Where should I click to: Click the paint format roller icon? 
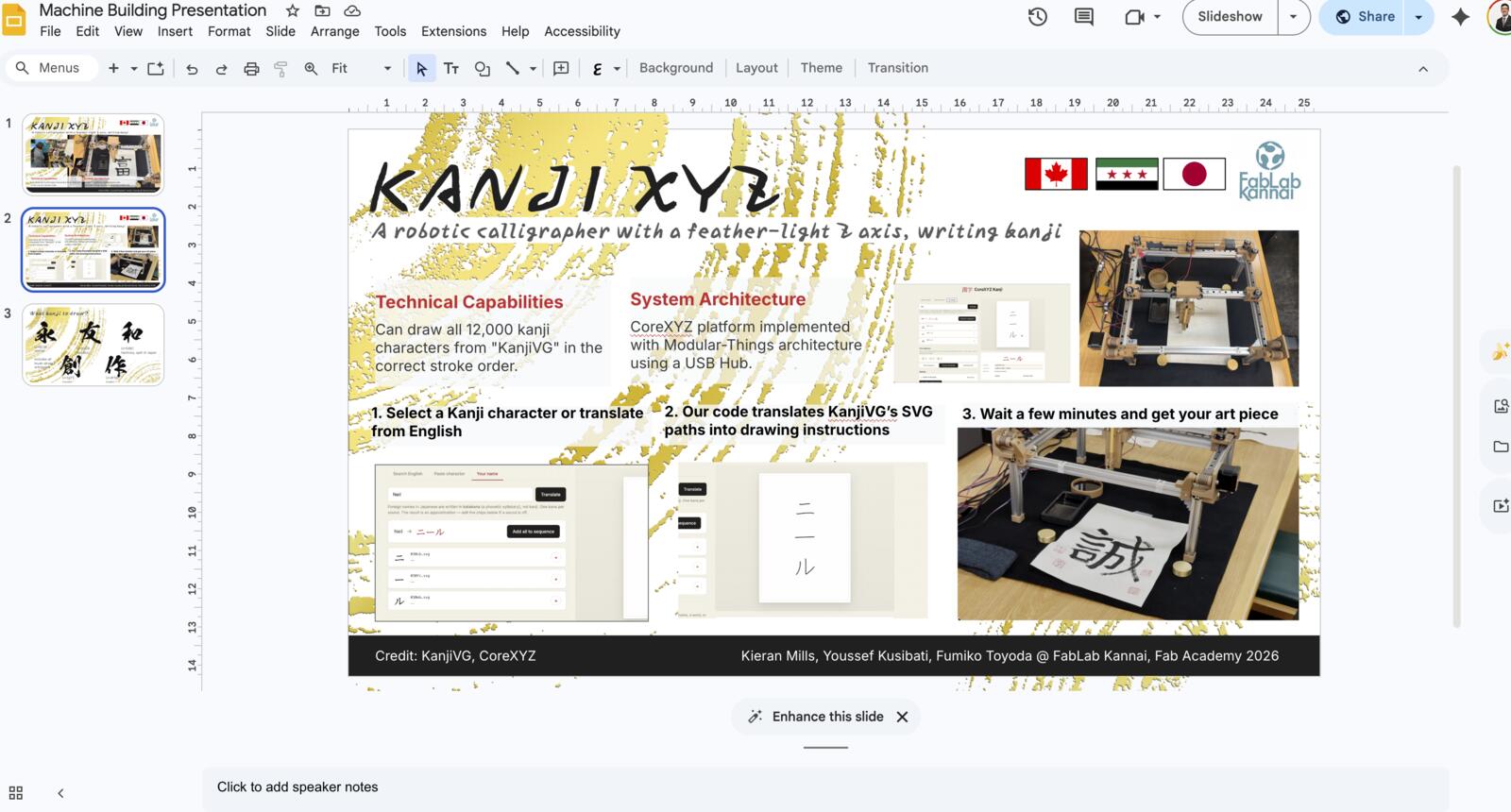[x=280, y=68]
